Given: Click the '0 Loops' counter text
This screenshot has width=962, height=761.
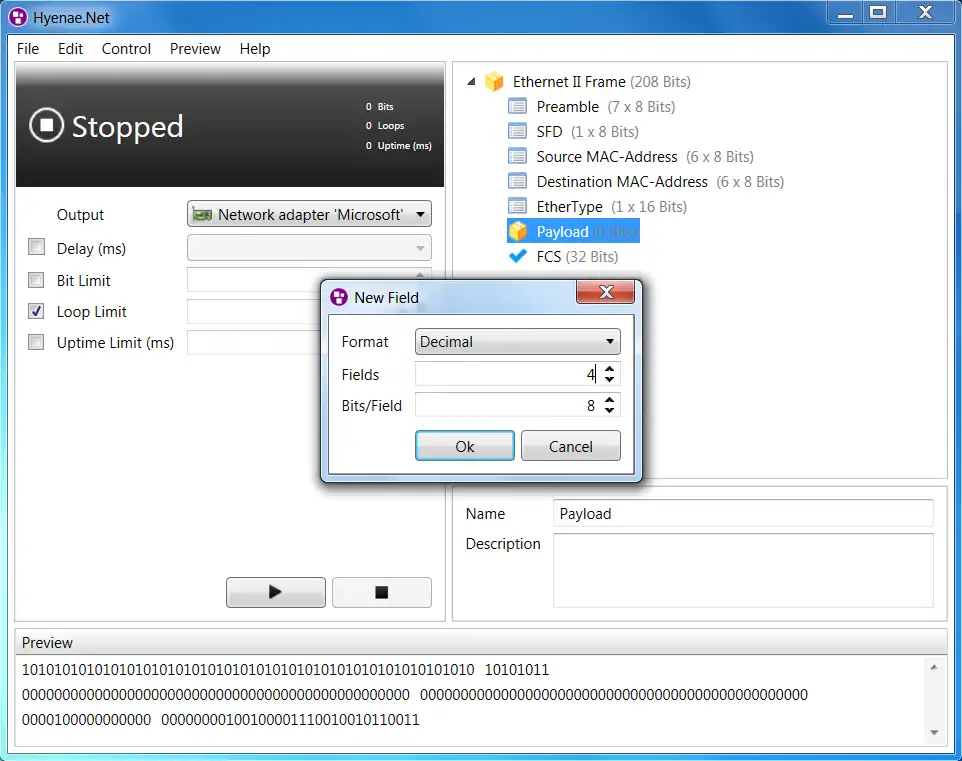Looking at the screenshot, I should pyautogui.click(x=385, y=126).
